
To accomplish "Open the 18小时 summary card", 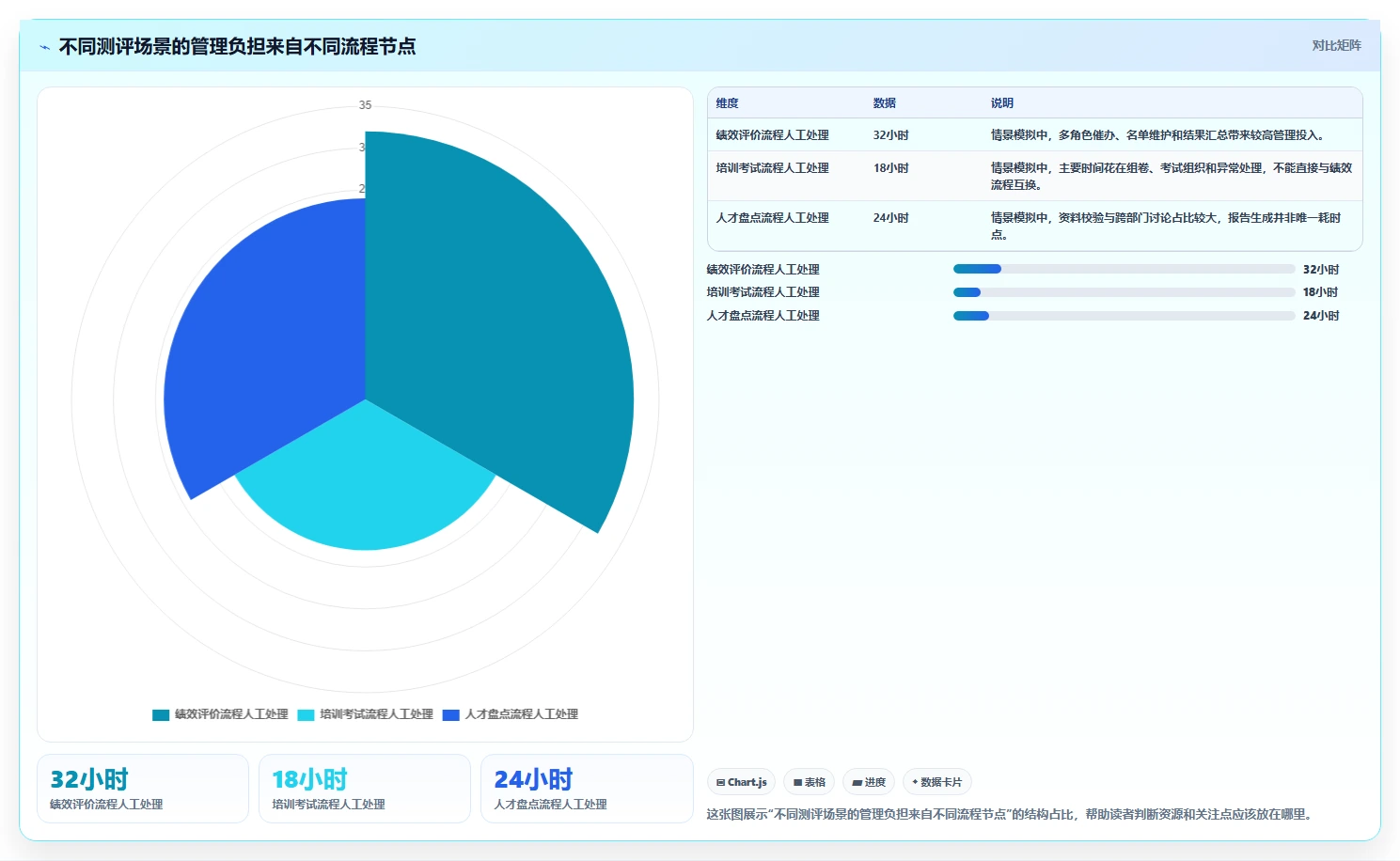I will (x=365, y=789).
